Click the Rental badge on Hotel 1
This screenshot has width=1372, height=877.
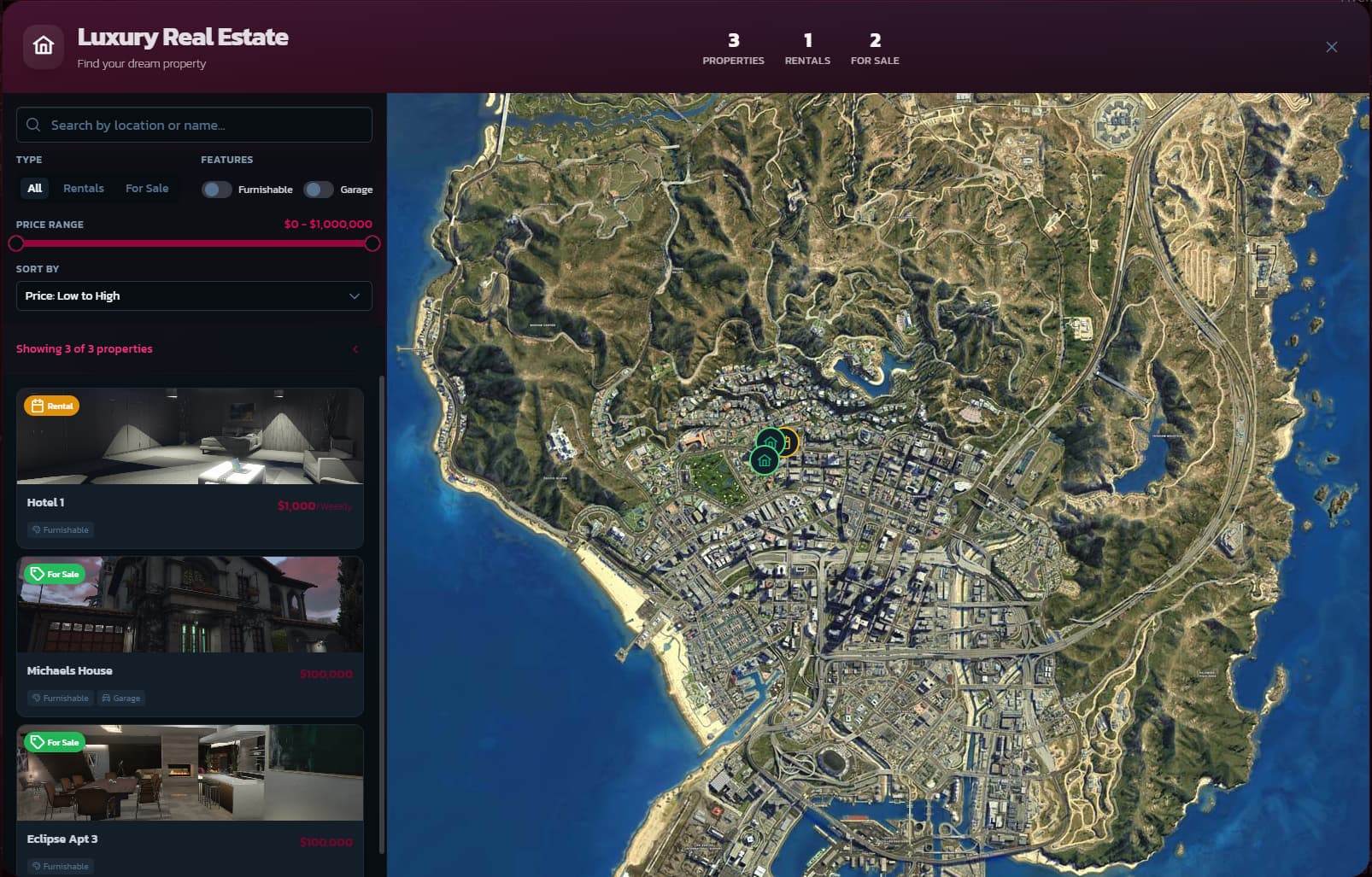point(51,406)
